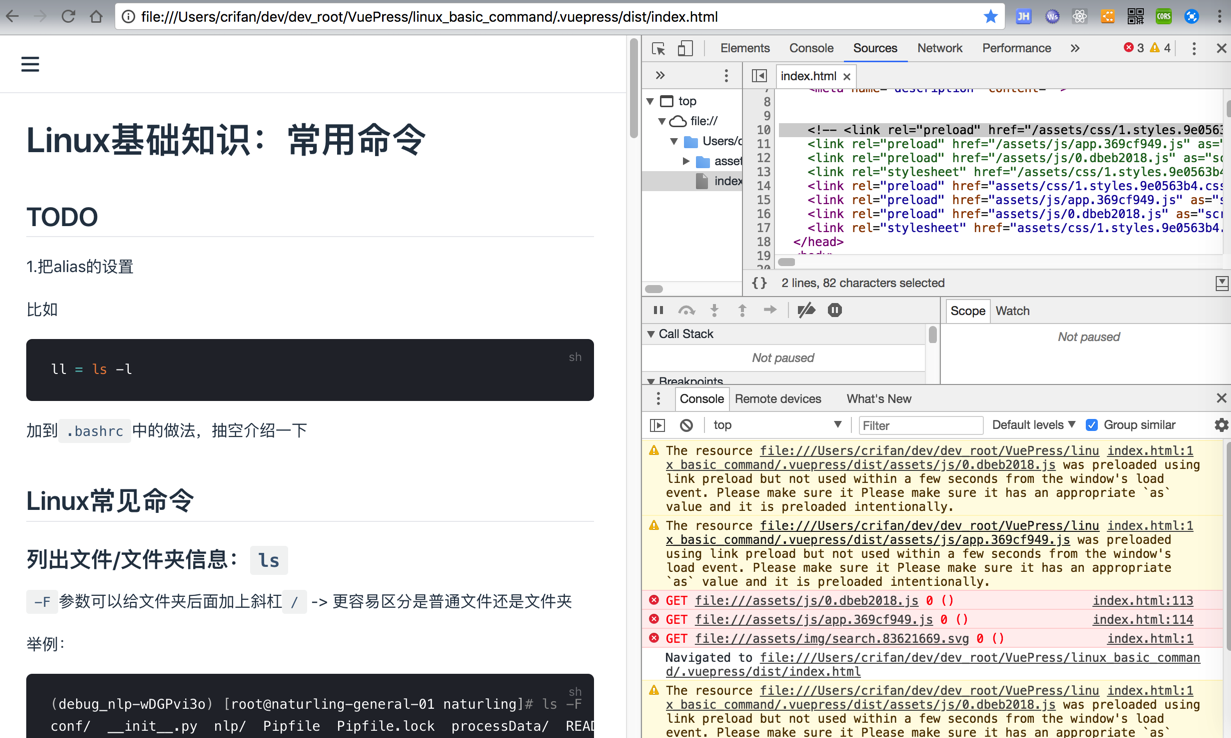
Task: Toggle deactivate breakpoints
Action: 806,311
